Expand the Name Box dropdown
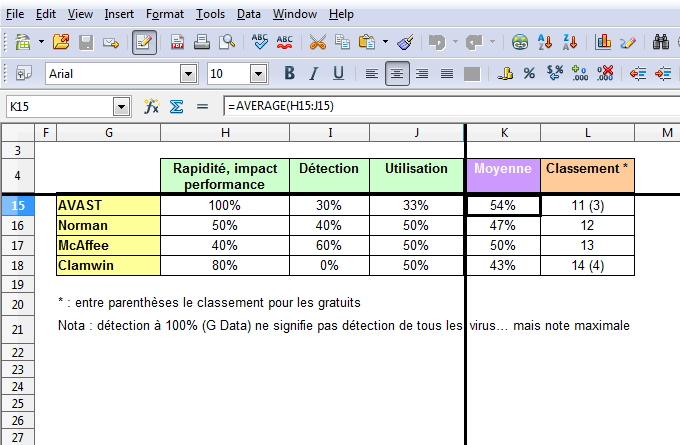Image resolution: width=680 pixels, height=445 pixels. pyautogui.click(x=122, y=107)
